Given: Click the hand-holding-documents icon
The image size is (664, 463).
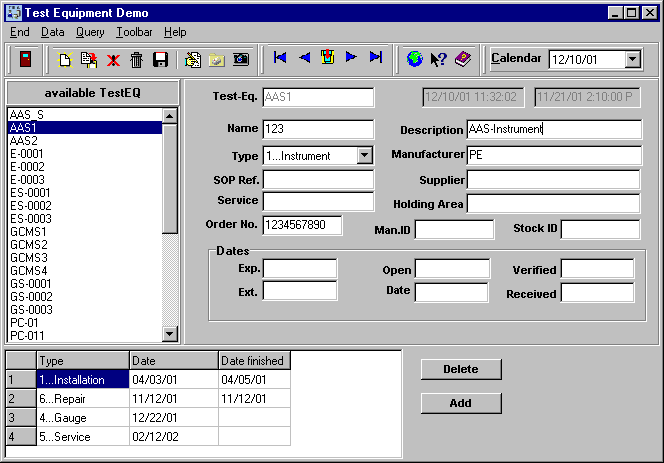Looking at the screenshot, I should (x=193, y=59).
